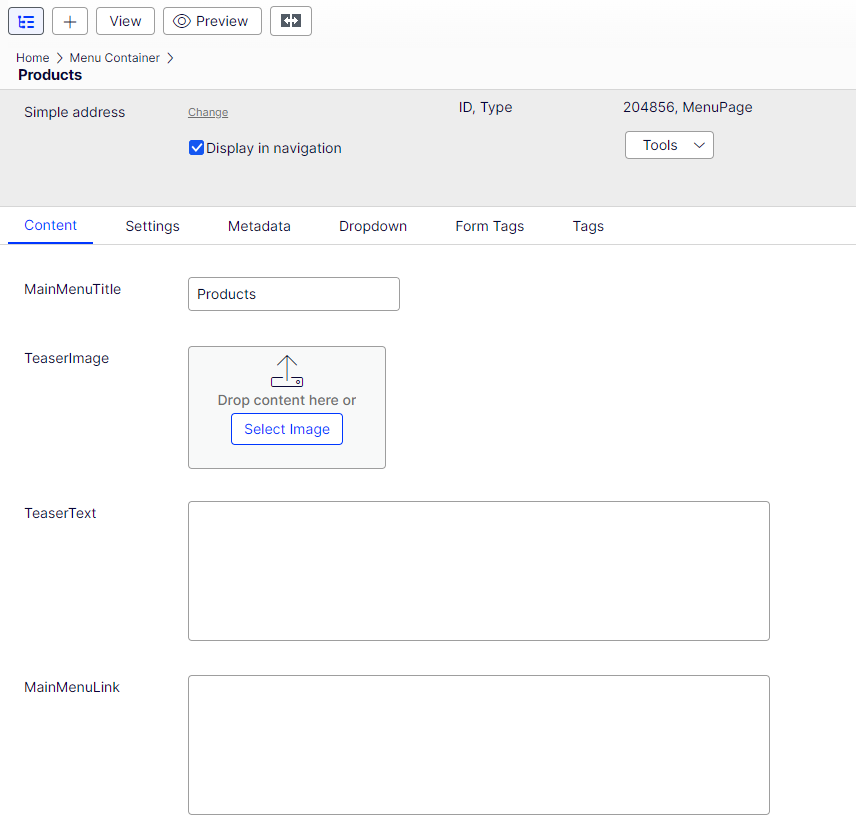Switch to the Dropdown tab
This screenshot has height=837, width=856.
[x=372, y=226]
